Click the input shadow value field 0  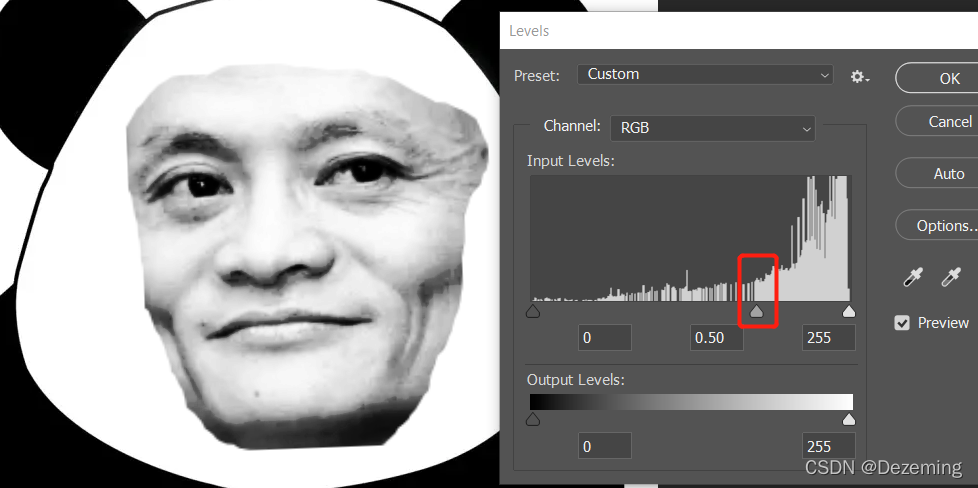coord(604,338)
